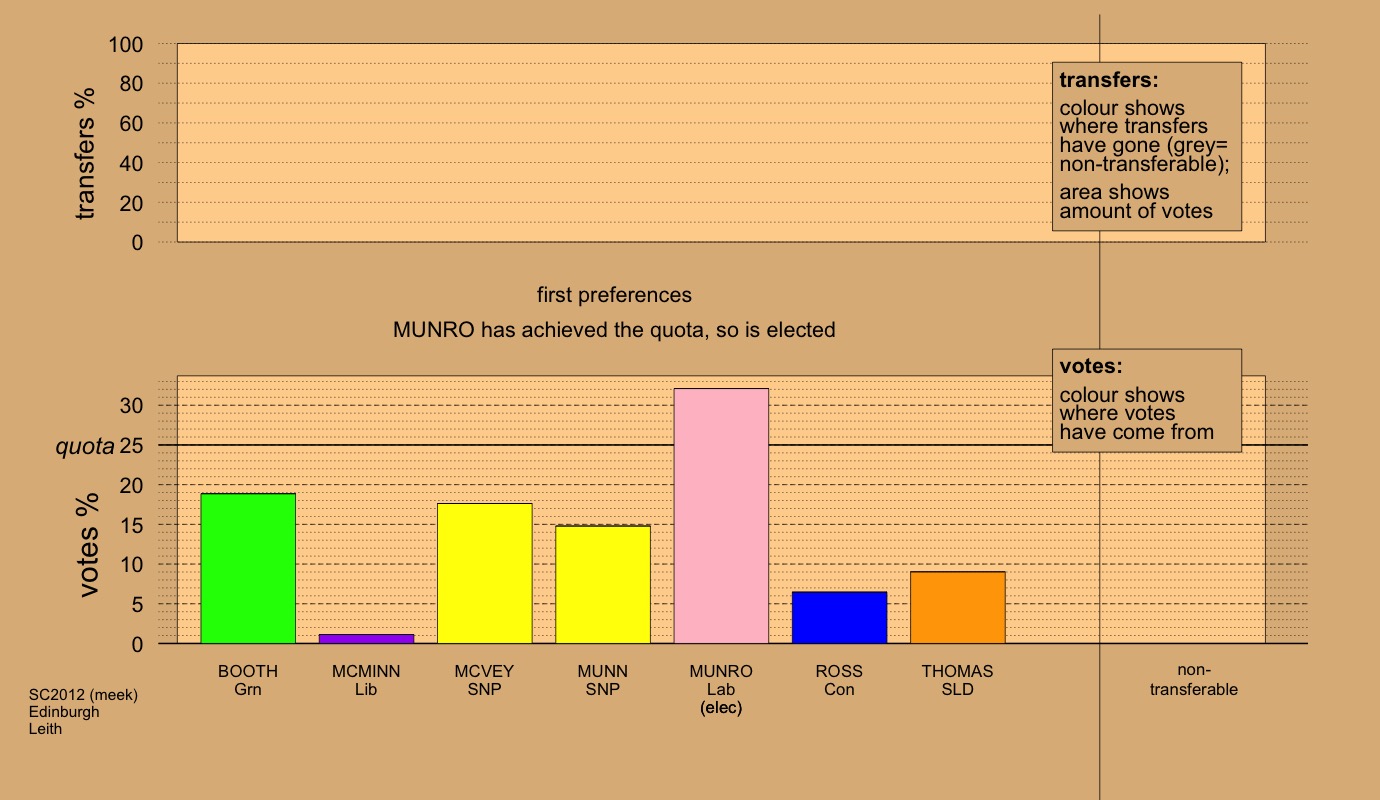Click the pink MUNRO vote bar
Screen dimensions: 1380x800
click(721, 516)
